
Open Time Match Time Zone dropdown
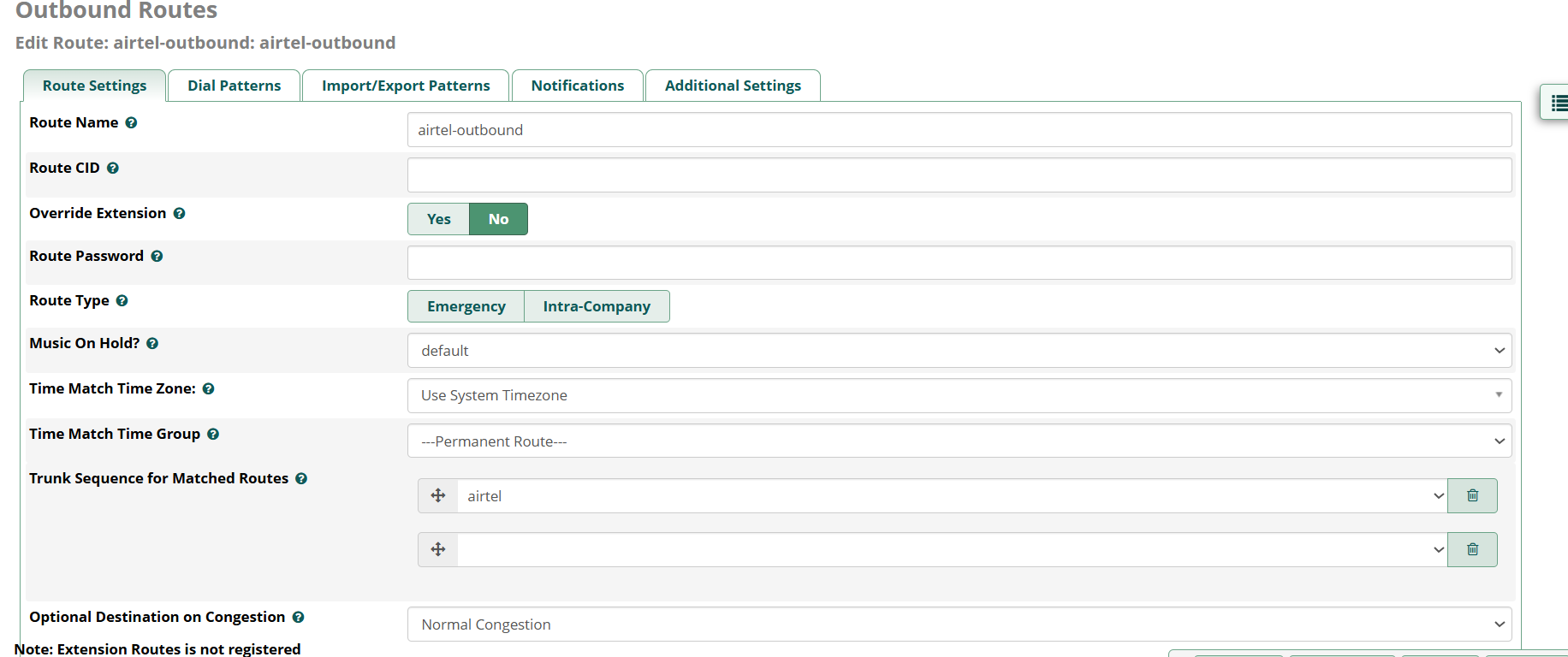959,396
